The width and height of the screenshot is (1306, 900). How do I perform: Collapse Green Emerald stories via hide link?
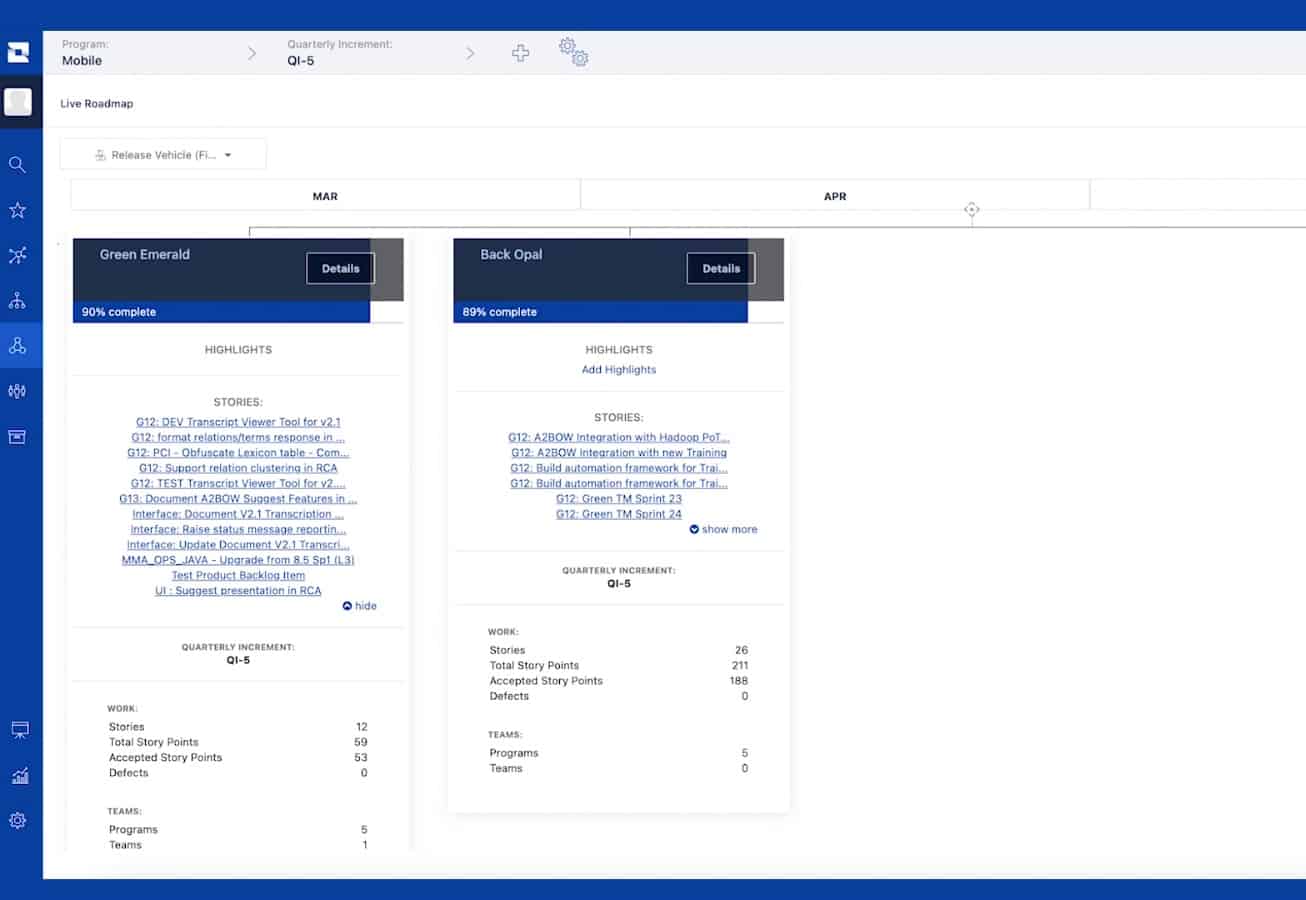point(359,605)
